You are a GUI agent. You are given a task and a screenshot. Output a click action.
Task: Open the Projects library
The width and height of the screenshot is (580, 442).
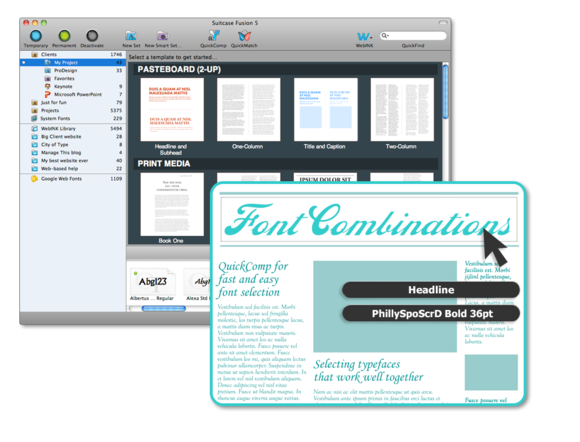tap(73, 110)
